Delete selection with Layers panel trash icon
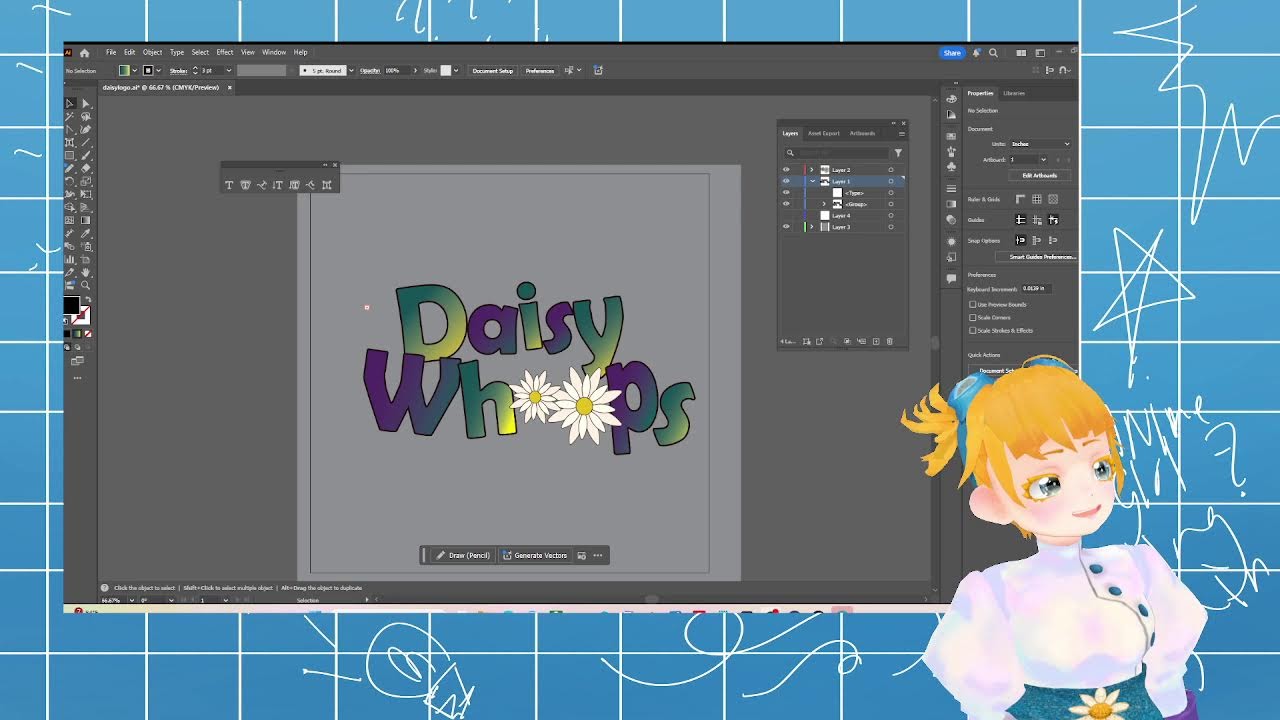Screen dimensions: 1280x720 [889, 341]
